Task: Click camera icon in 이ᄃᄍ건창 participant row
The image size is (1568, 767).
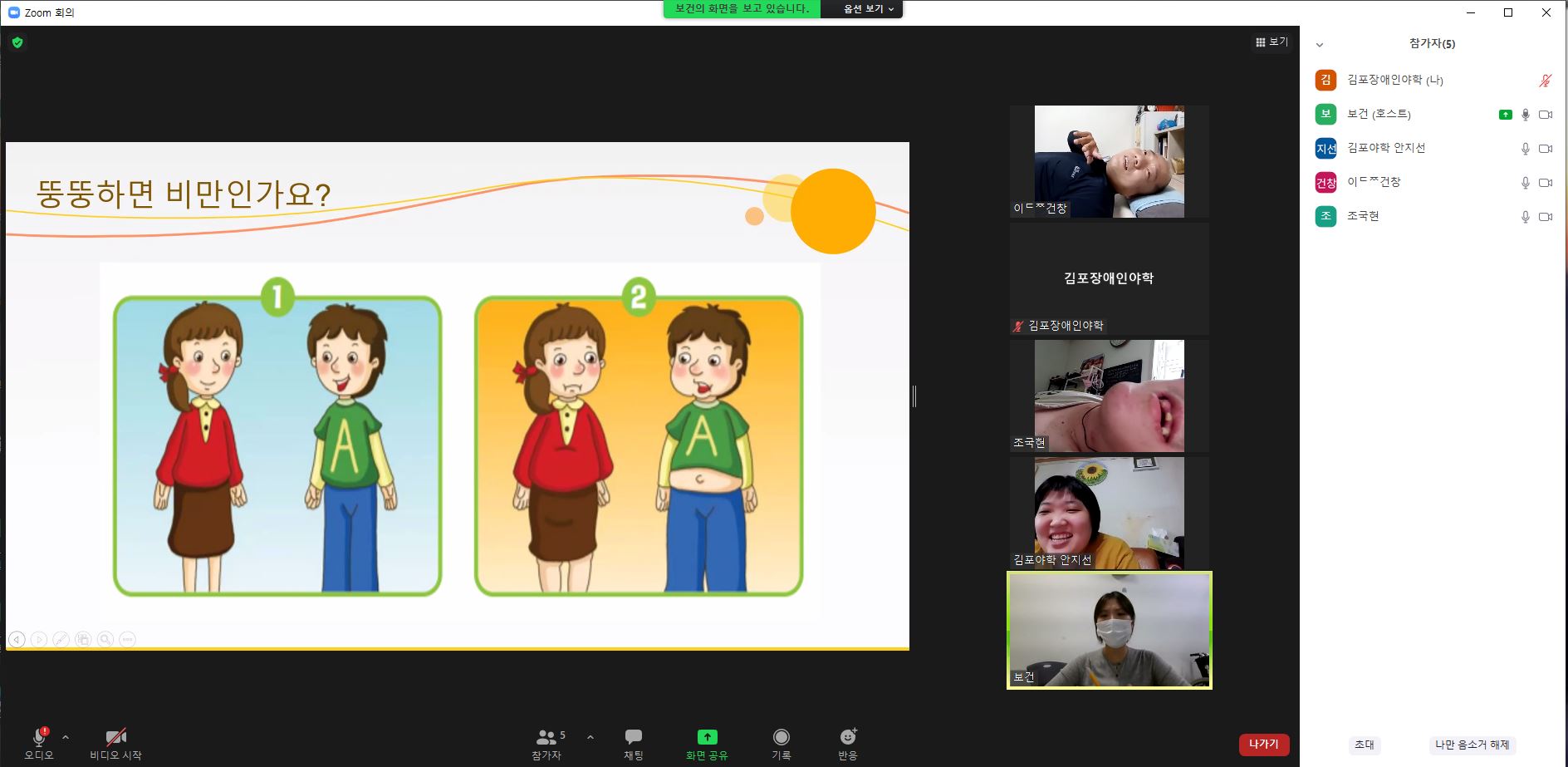Action: (x=1545, y=183)
